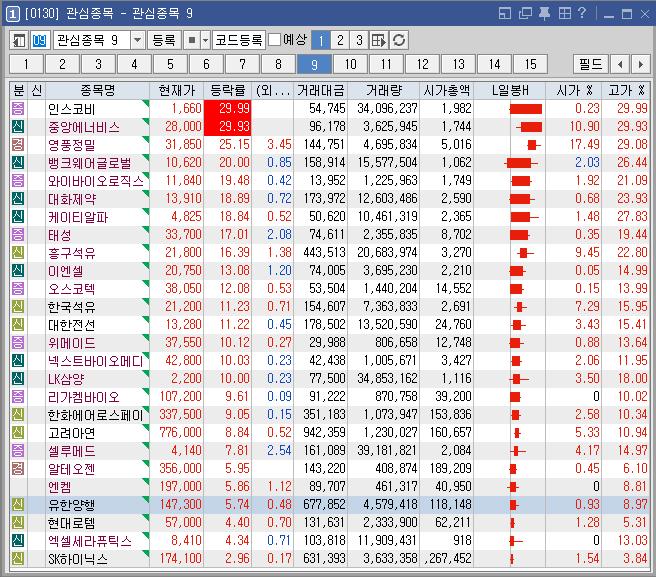This screenshot has height=577, width=656.
Task: Click the pin icon in title bar
Action: 544,13
